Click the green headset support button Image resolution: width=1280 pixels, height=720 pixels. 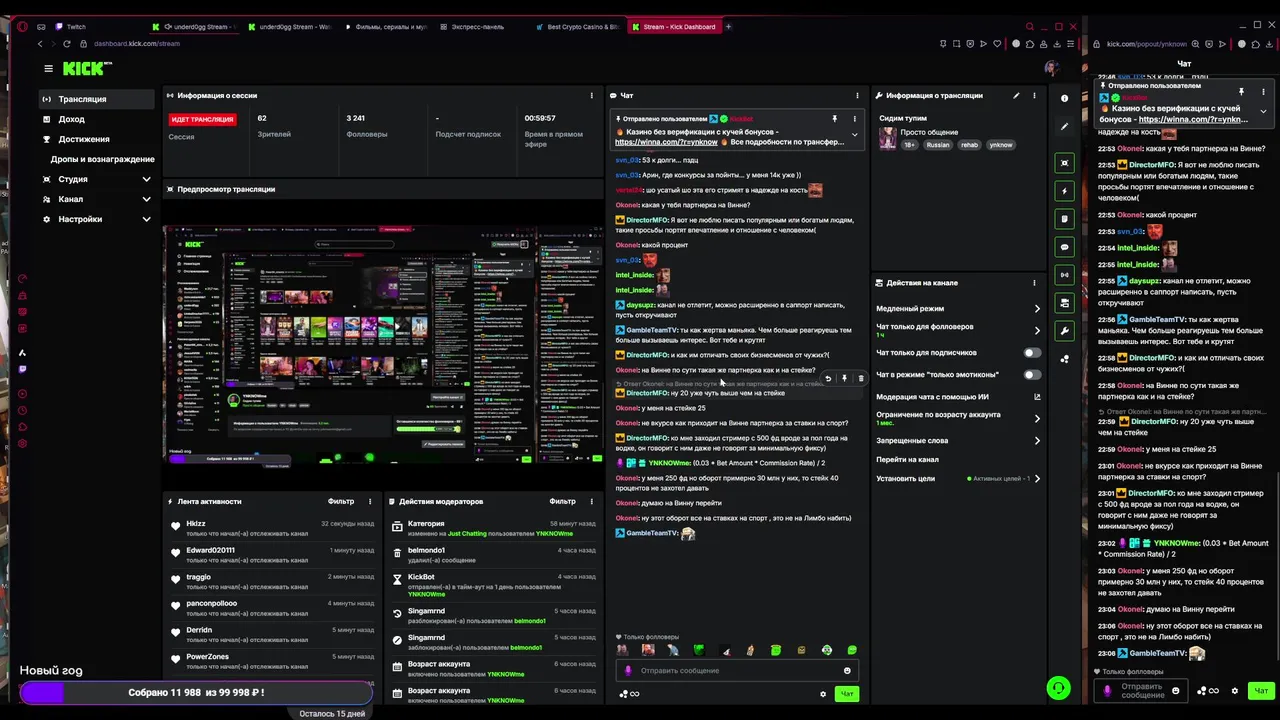point(1058,688)
